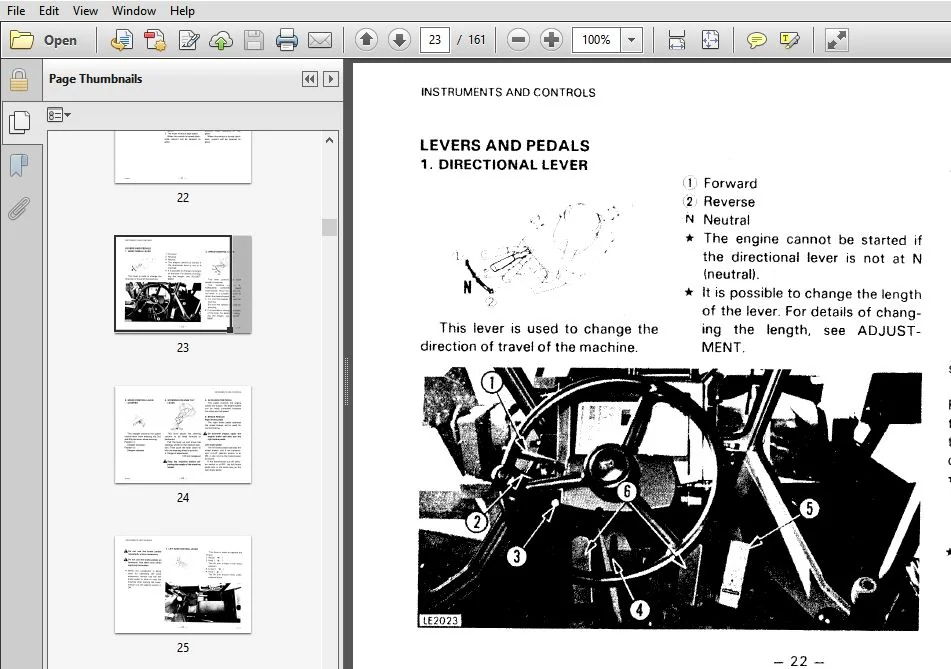Collapse the panel with double-left arrow
The height and width of the screenshot is (669, 951).
310,79
